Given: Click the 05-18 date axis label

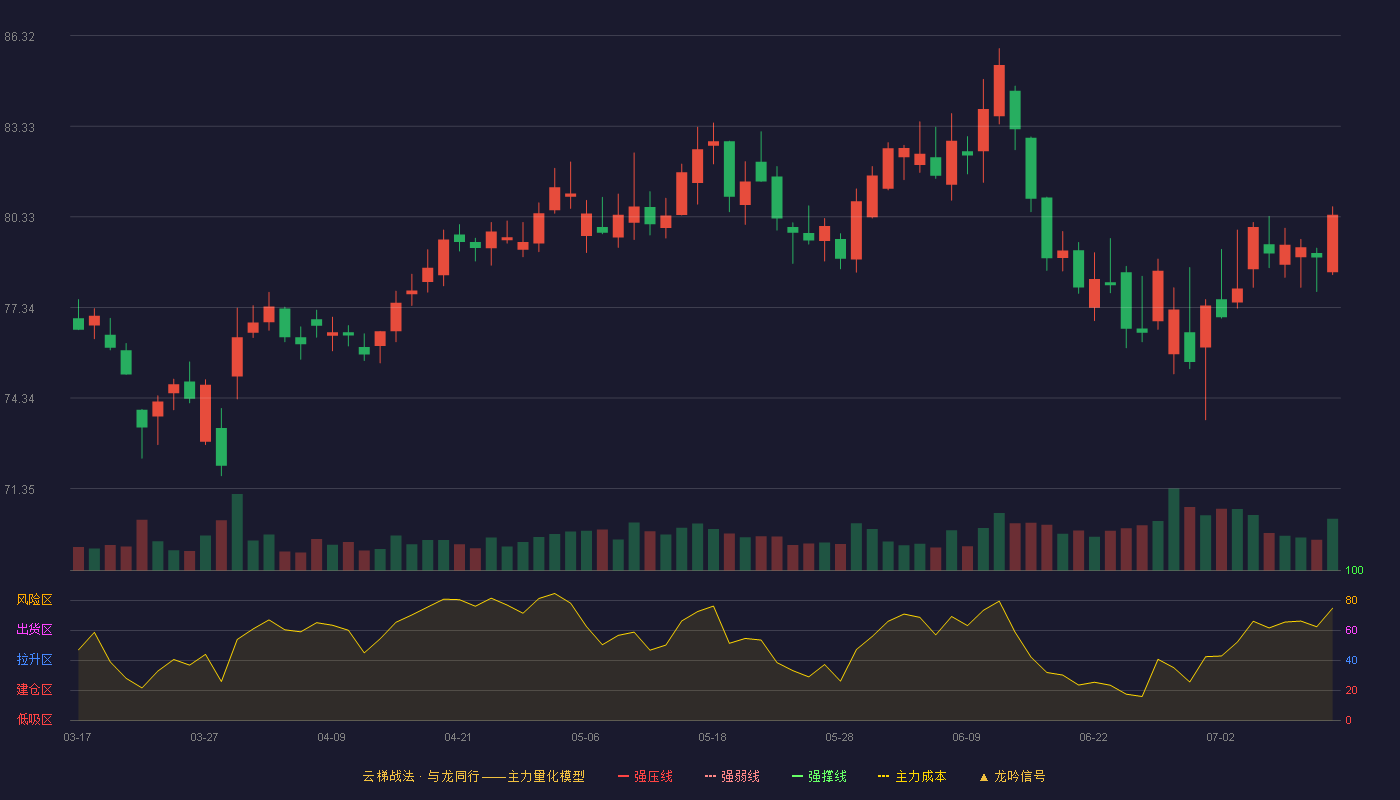Looking at the screenshot, I should point(712,737).
